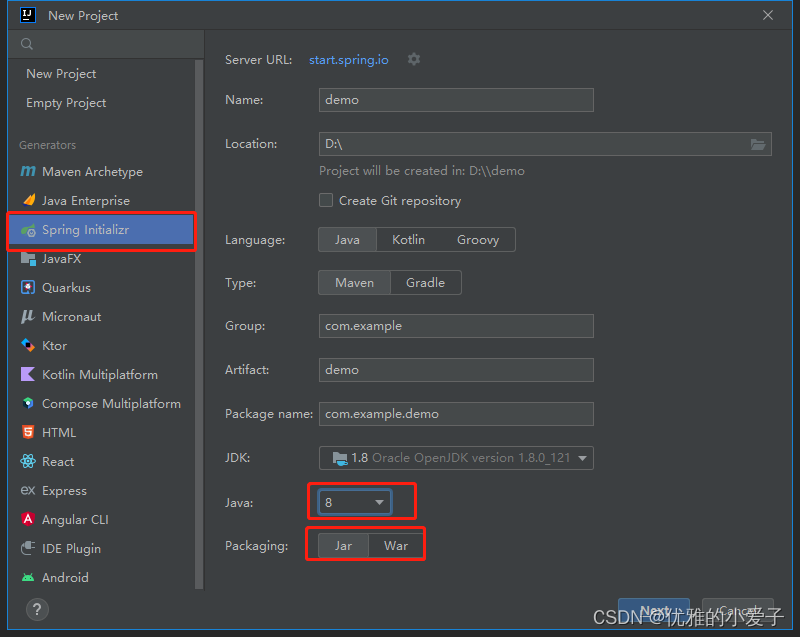Click the IDE Plugin icon
This screenshot has height=637, width=800.
click(28, 548)
